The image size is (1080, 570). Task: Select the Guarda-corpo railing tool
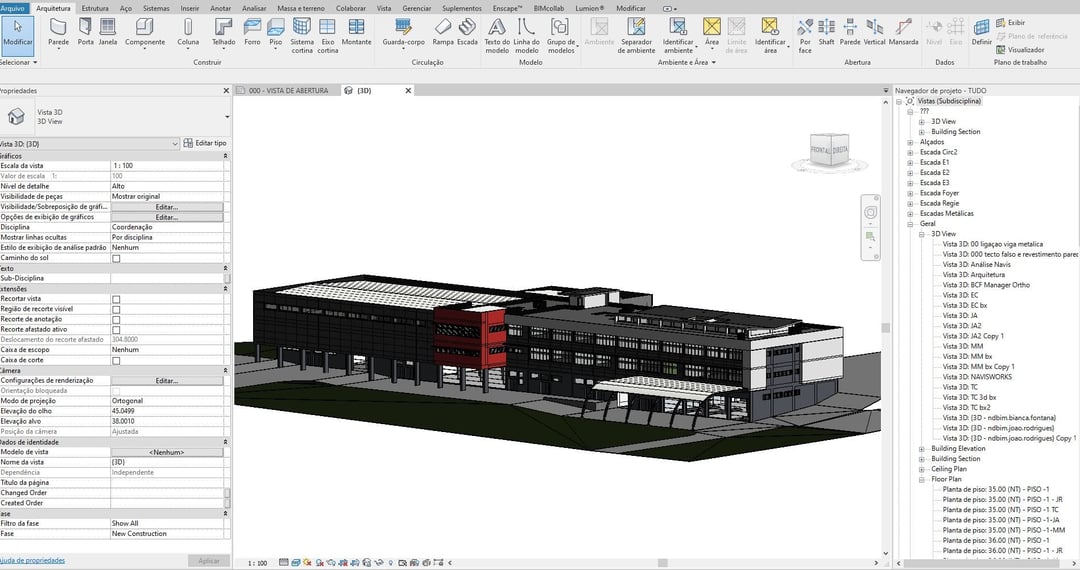click(x=404, y=32)
